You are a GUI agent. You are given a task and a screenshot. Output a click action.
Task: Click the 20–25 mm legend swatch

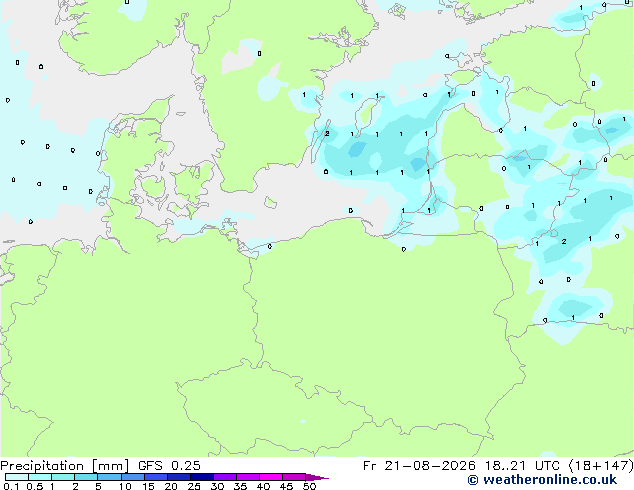pyautogui.click(x=178, y=477)
